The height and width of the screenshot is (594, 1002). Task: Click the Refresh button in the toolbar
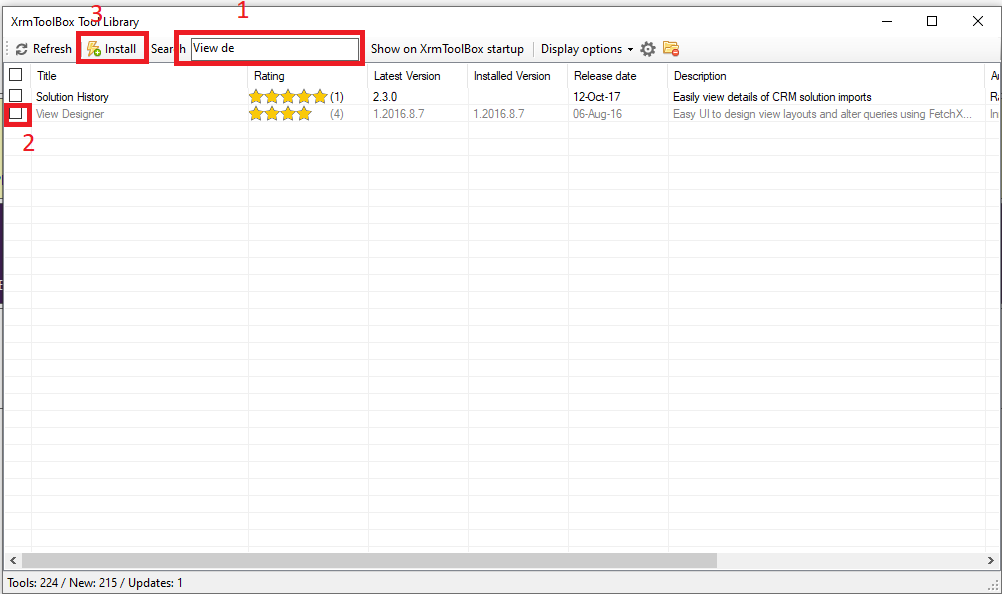(x=43, y=49)
